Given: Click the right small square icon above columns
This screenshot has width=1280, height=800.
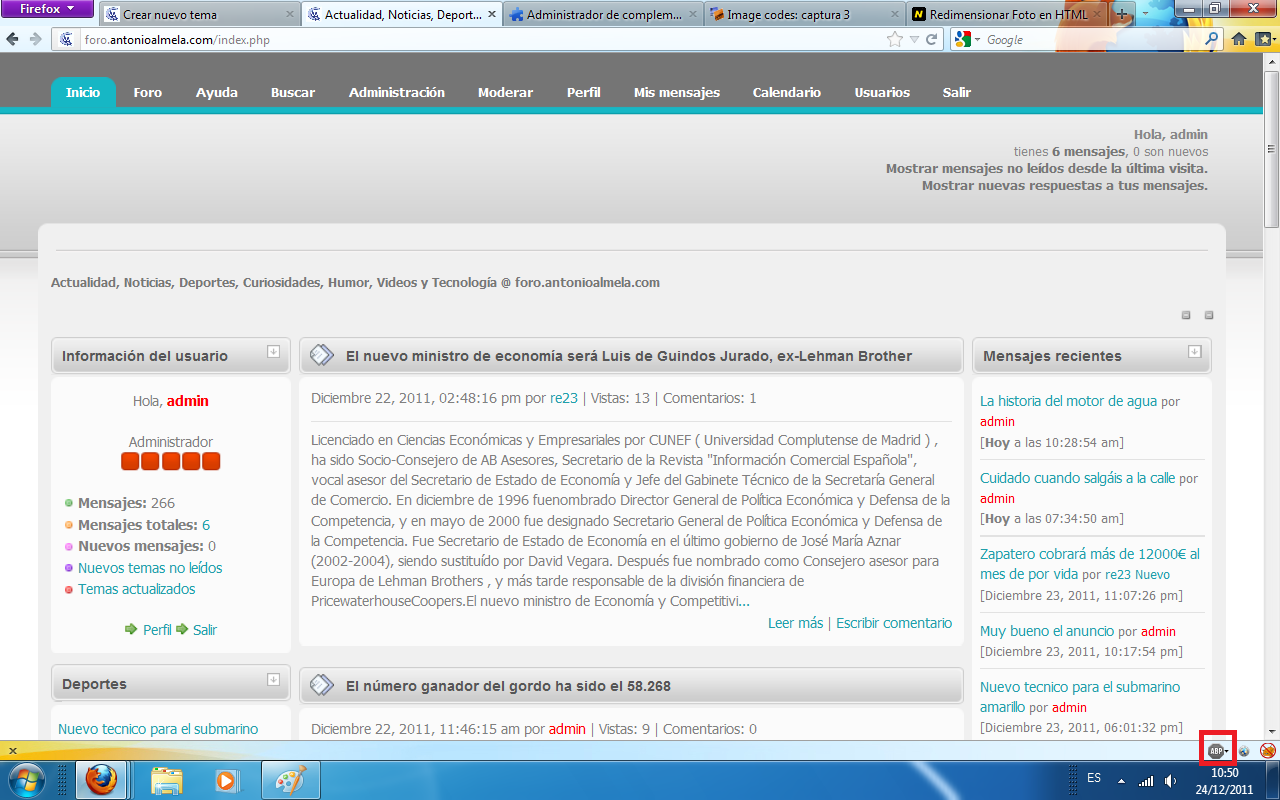Looking at the screenshot, I should (1209, 315).
